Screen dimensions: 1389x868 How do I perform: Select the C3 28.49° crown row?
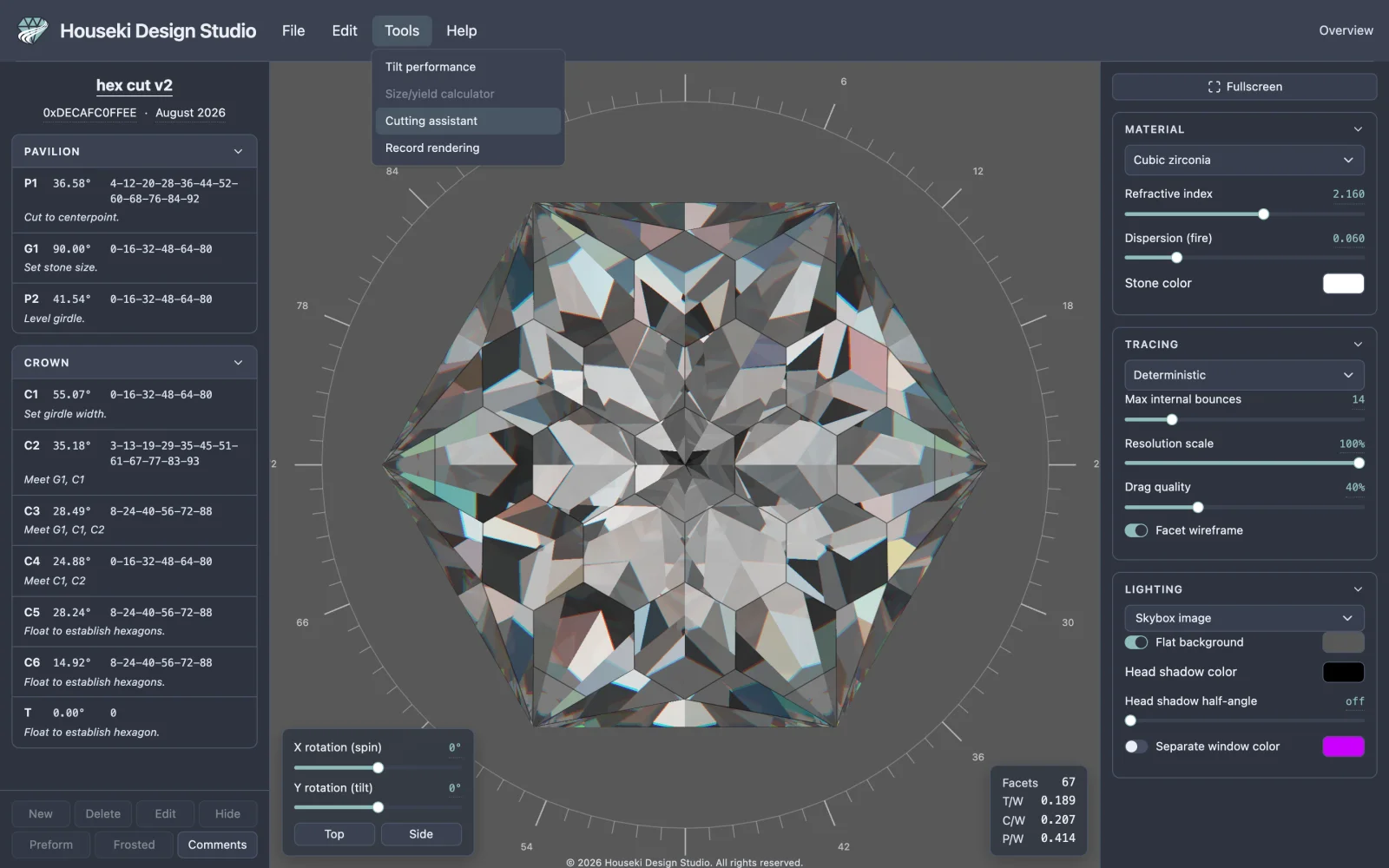[x=135, y=520]
